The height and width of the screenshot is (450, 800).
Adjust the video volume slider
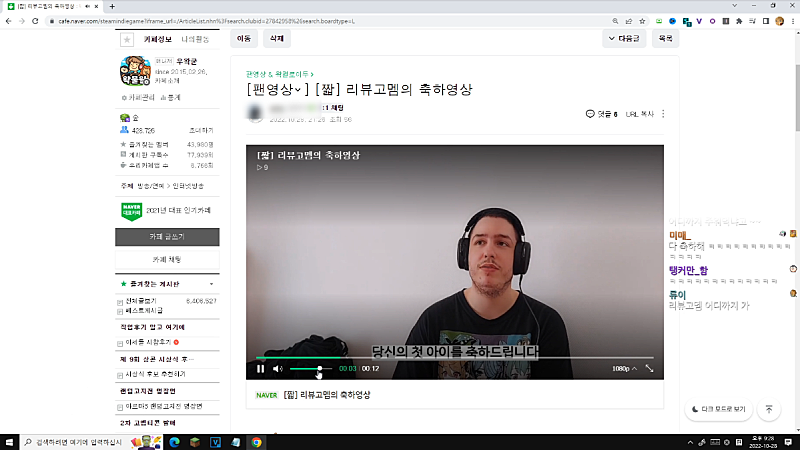pos(311,368)
